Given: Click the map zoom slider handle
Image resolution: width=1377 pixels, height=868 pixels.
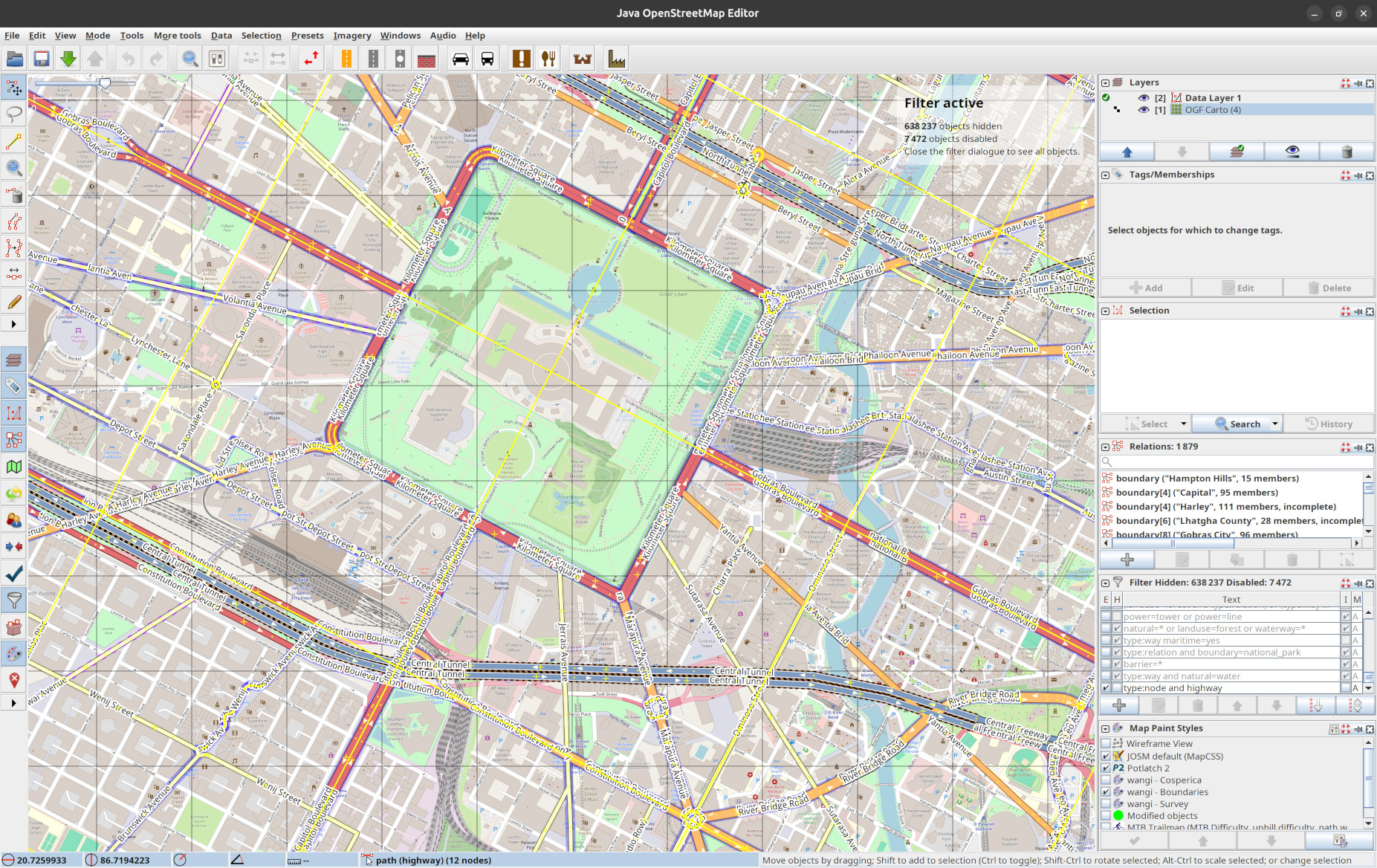Looking at the screenshot, I should 106,83.
